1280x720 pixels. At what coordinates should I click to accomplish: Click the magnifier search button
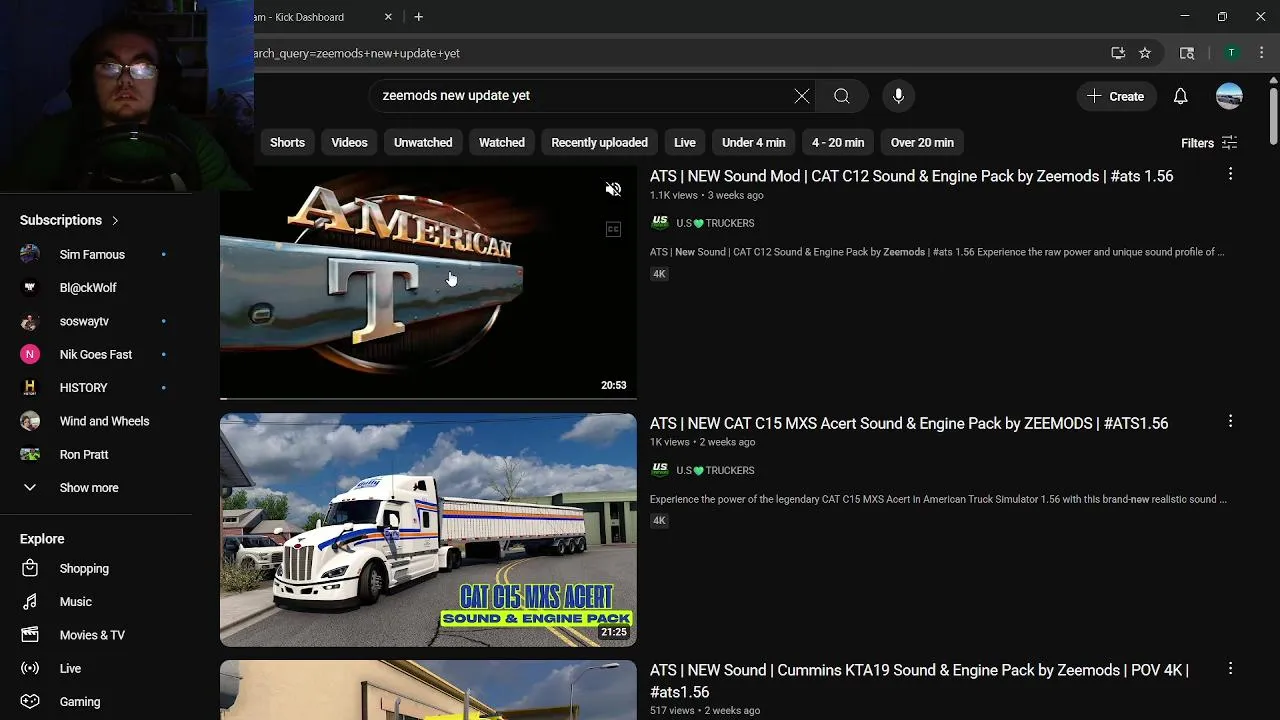pyautogui.click(x=842, y=96)
